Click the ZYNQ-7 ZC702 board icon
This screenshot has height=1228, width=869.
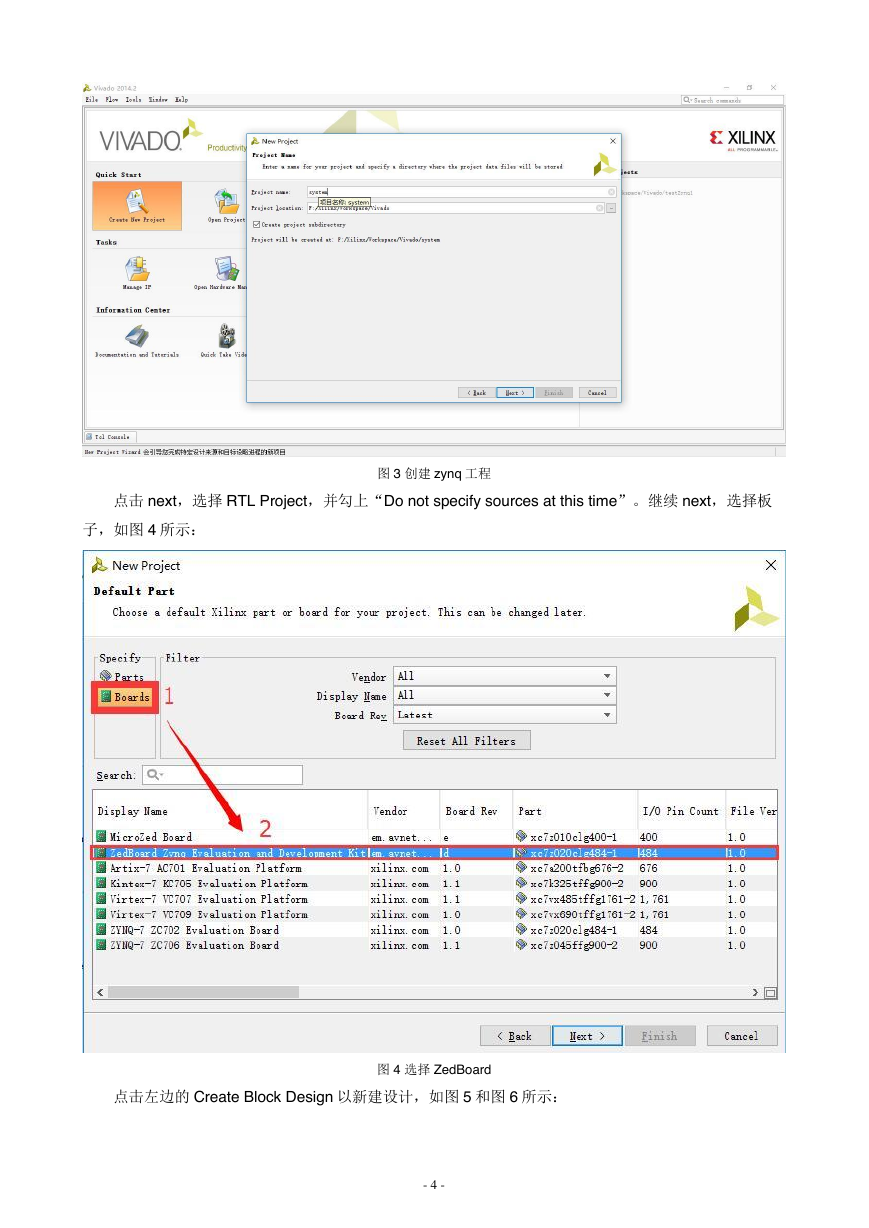[x=101, y=930]
